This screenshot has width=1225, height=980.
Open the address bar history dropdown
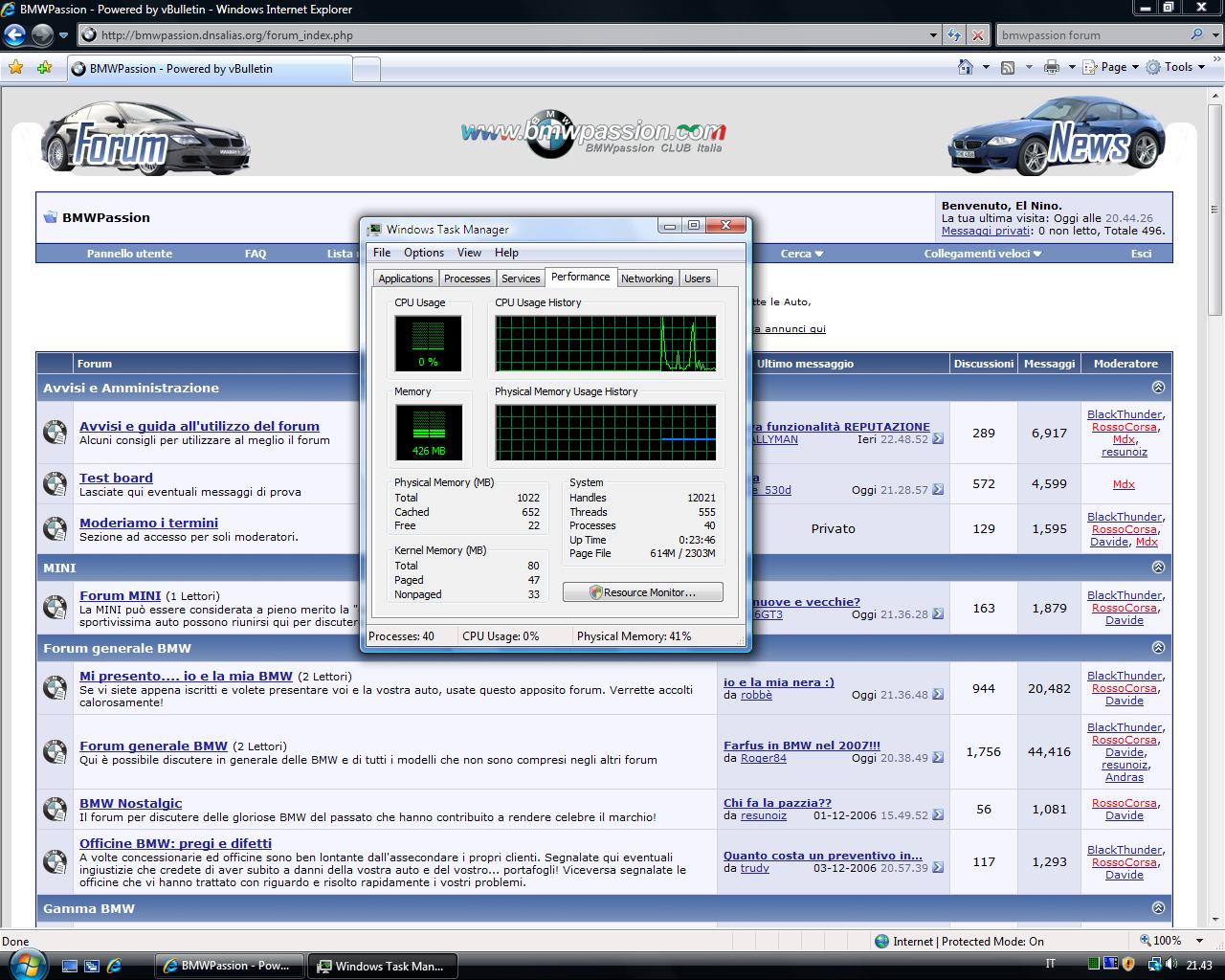tap(933, 35)
